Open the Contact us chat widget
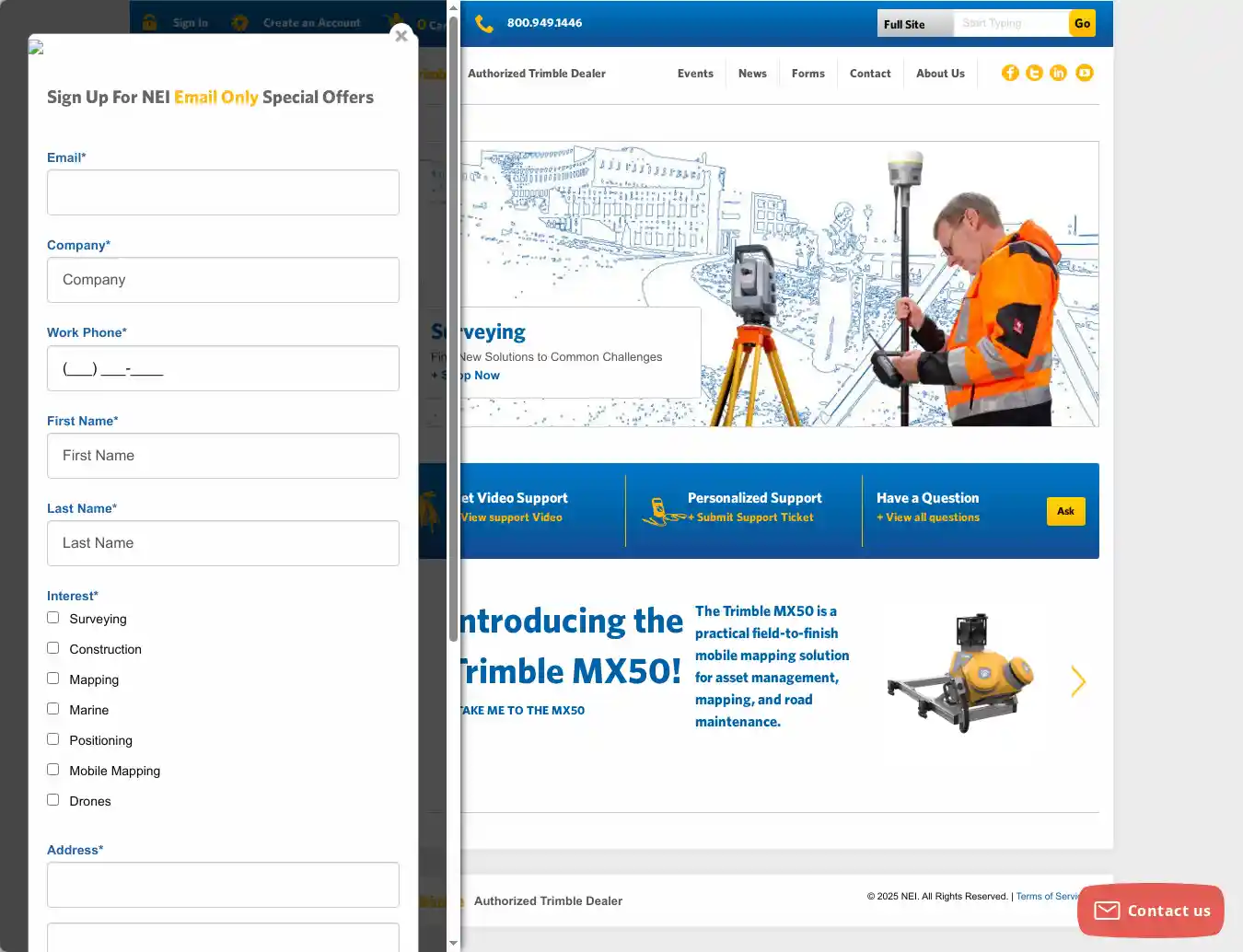Viewport: 1243px width, 952px height. tap(1150, 911)
